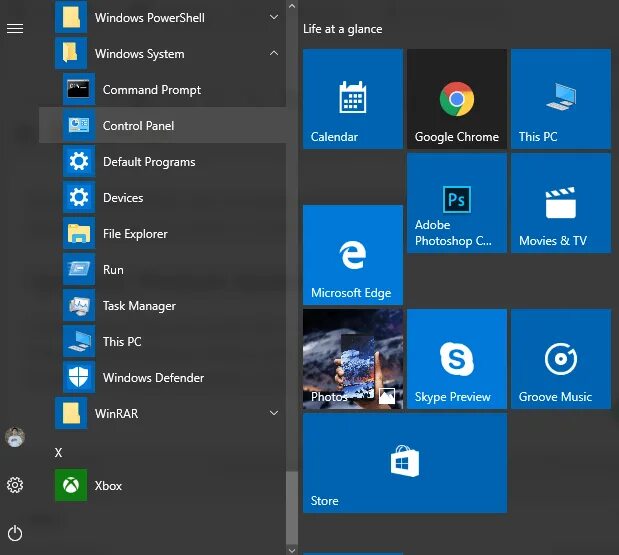Click the This PC list icon
Image resolution: width=619 pixels, height=555 pixels.
tap(79, 341)
